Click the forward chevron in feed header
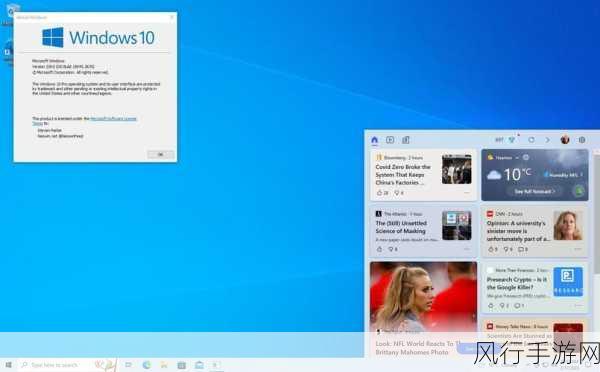Viewport: 600px width, 372px height. (x=548, y=140)
